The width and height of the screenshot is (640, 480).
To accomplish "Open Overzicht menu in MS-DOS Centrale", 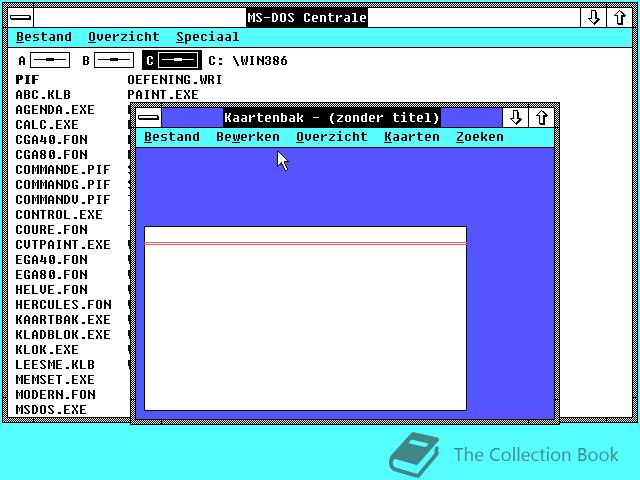I will pyautogui.click(x=124, y=37).
